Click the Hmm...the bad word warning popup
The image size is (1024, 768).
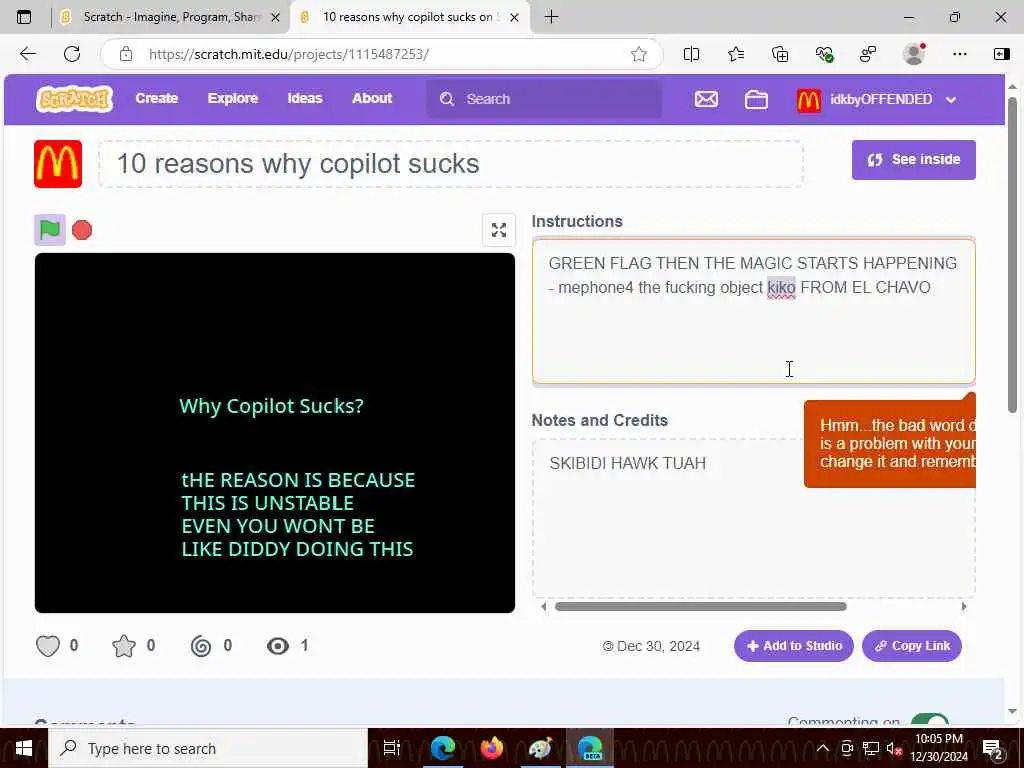pyautogui.click(x=889, y=443)
